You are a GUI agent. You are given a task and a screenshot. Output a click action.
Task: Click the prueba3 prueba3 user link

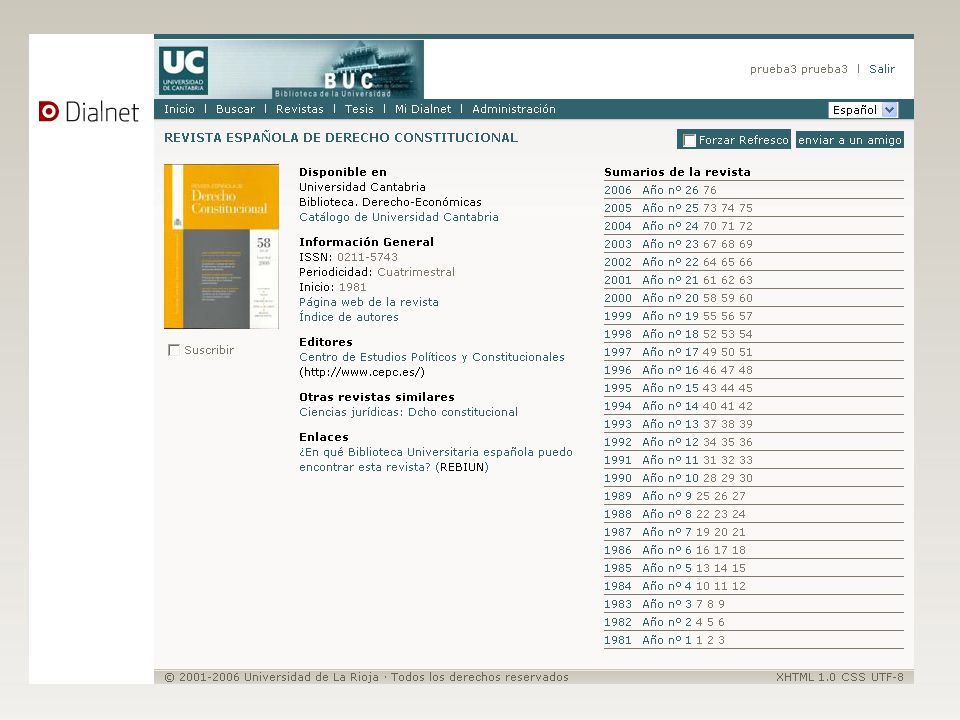(798, 69)
